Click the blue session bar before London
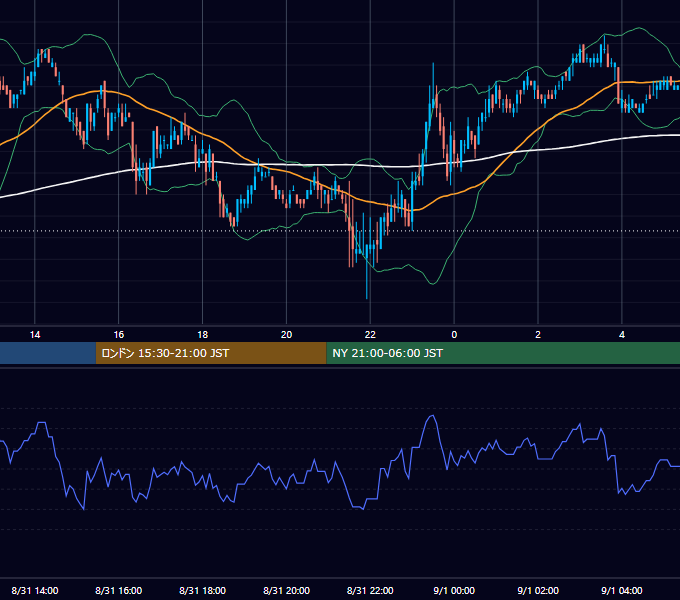The height and width of the screenshot is (600, 680). [x=48, y=353]
